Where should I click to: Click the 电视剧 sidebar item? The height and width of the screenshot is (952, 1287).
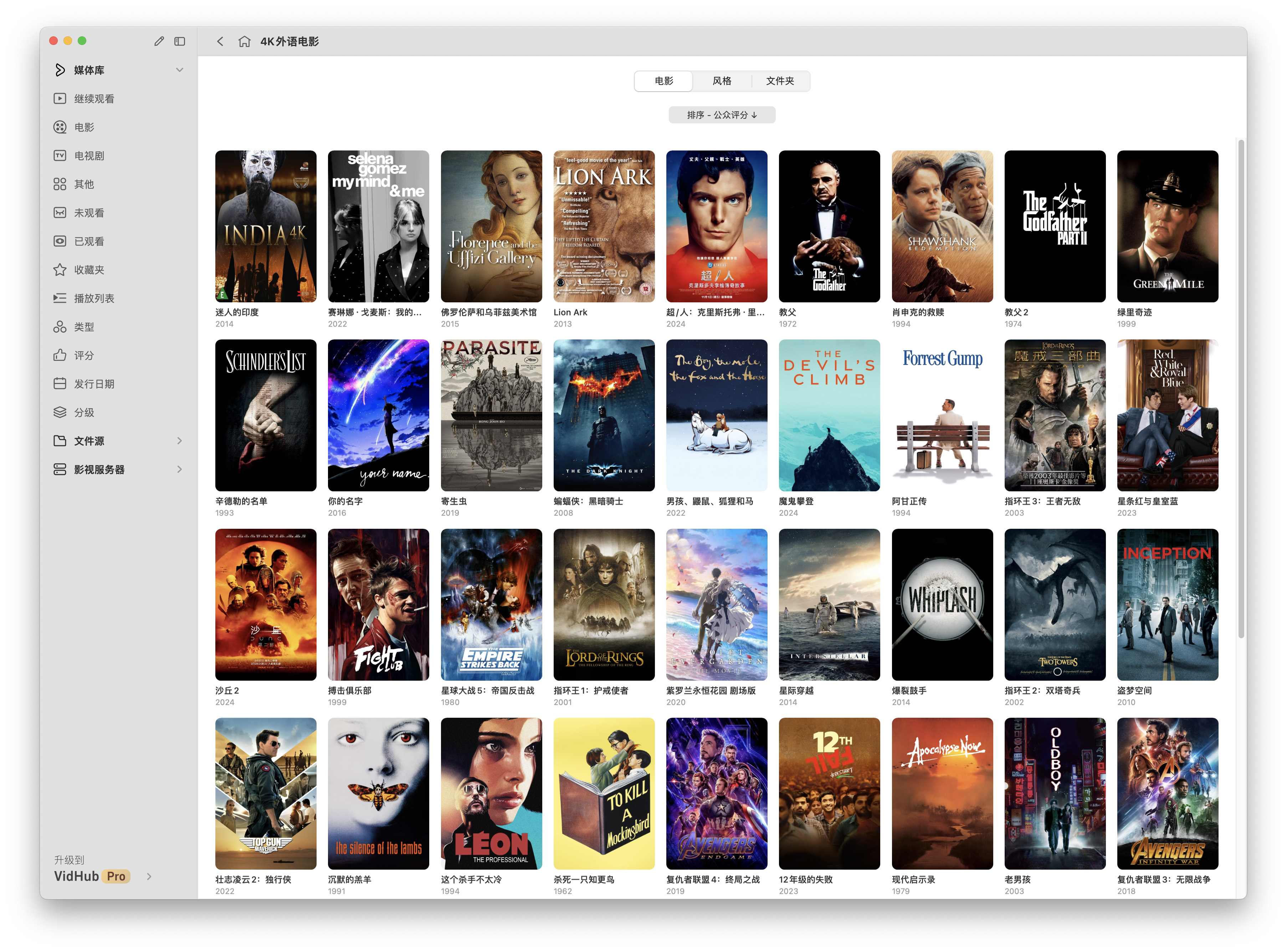(x=89, y=155)
